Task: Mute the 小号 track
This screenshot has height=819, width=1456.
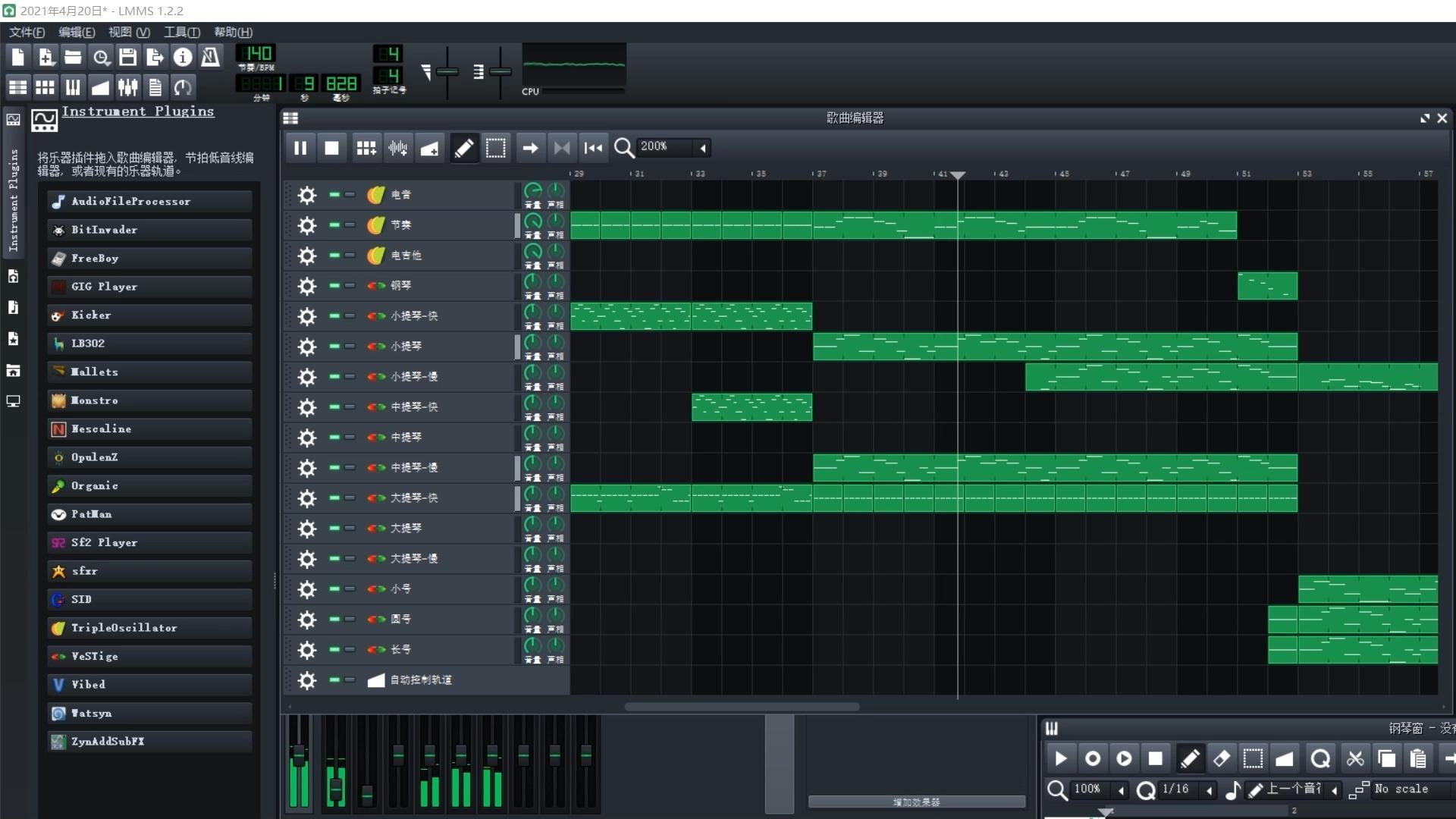Action: [334, 589]
